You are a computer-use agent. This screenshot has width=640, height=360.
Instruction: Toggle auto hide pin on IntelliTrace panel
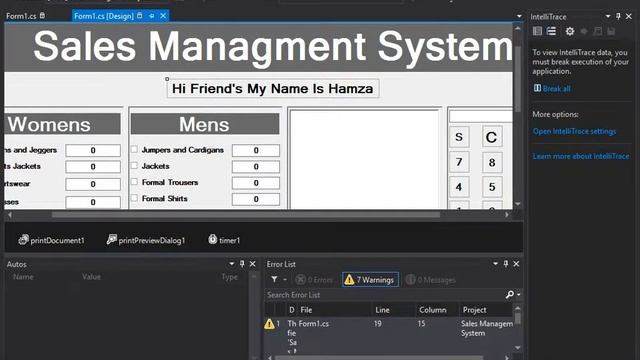tap(618, 16)
